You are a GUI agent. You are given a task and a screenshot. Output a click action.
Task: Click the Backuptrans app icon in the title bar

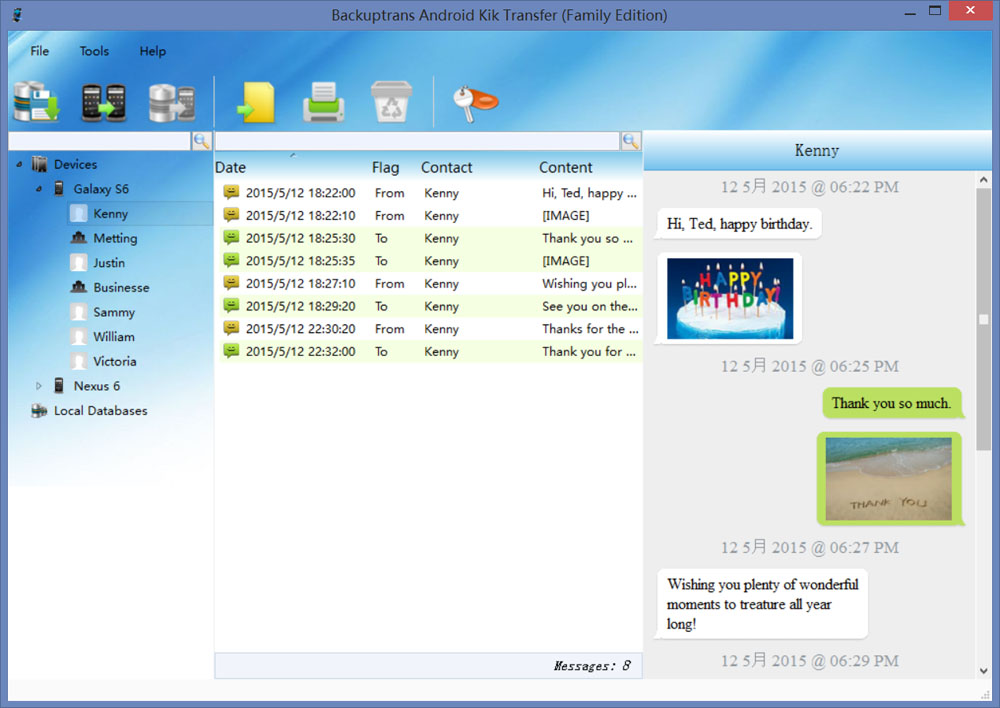(x=18, y=14)
